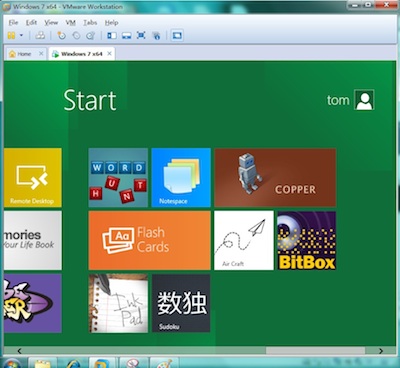Click the VMware Workstation taskbar button
400x368 pixels.
coord(103,363)
